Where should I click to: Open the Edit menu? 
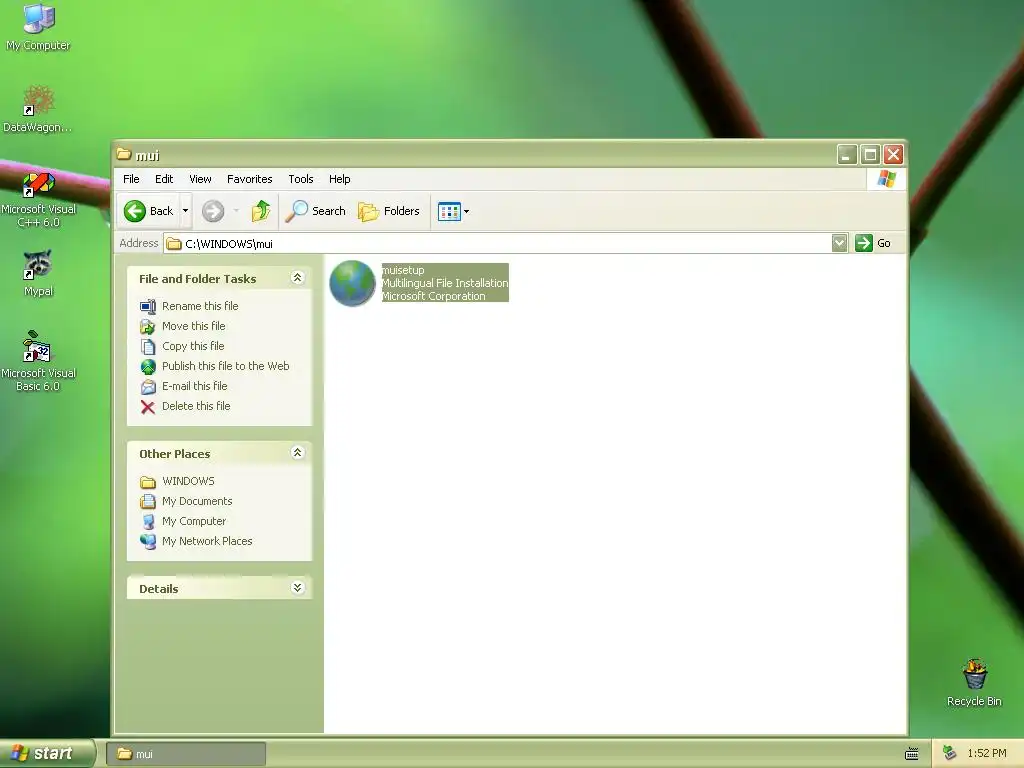click(x=164, y=179)
